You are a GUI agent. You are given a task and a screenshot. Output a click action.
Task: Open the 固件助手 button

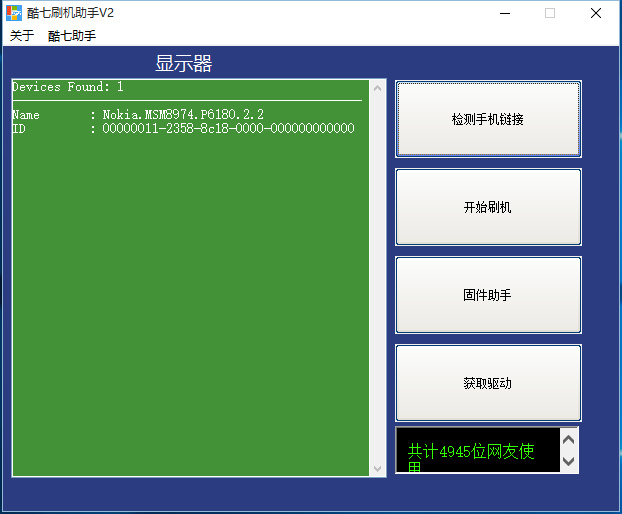(x=488, y=295)
